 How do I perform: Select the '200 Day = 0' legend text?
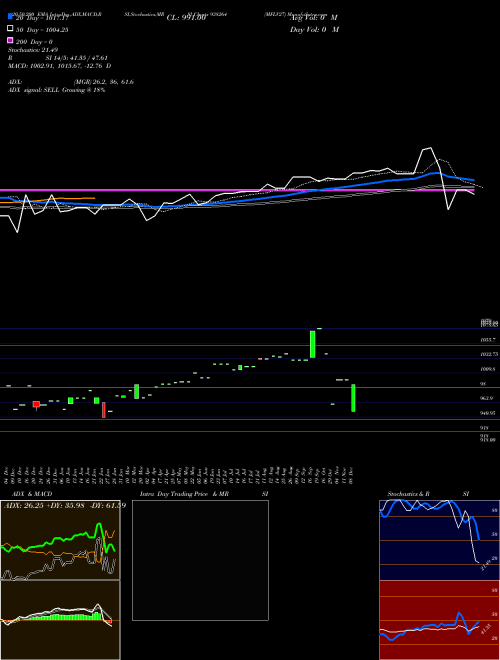tap(34, 42)
